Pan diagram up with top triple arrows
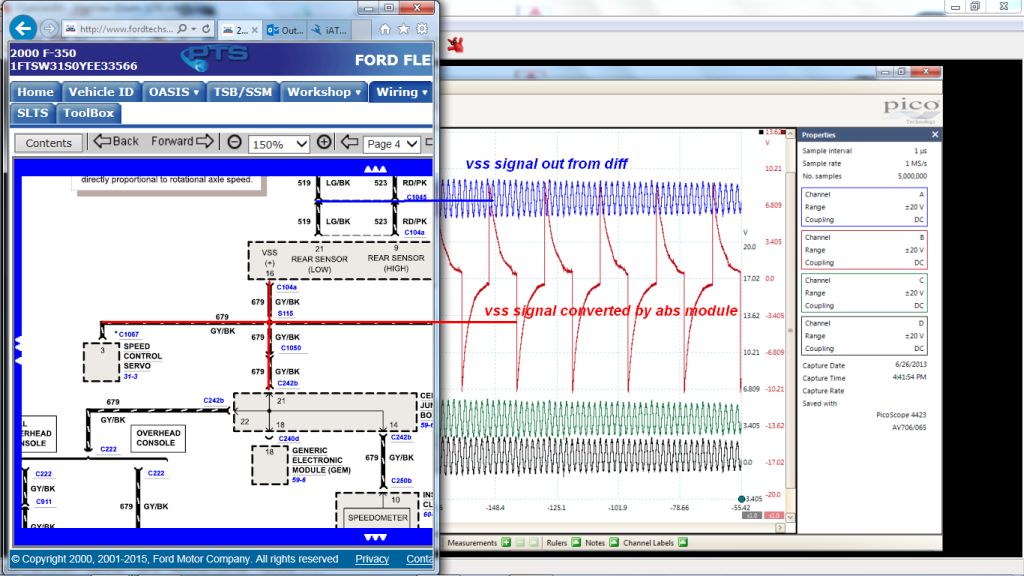The image size is (1024, 576). (x=375, y=169)
